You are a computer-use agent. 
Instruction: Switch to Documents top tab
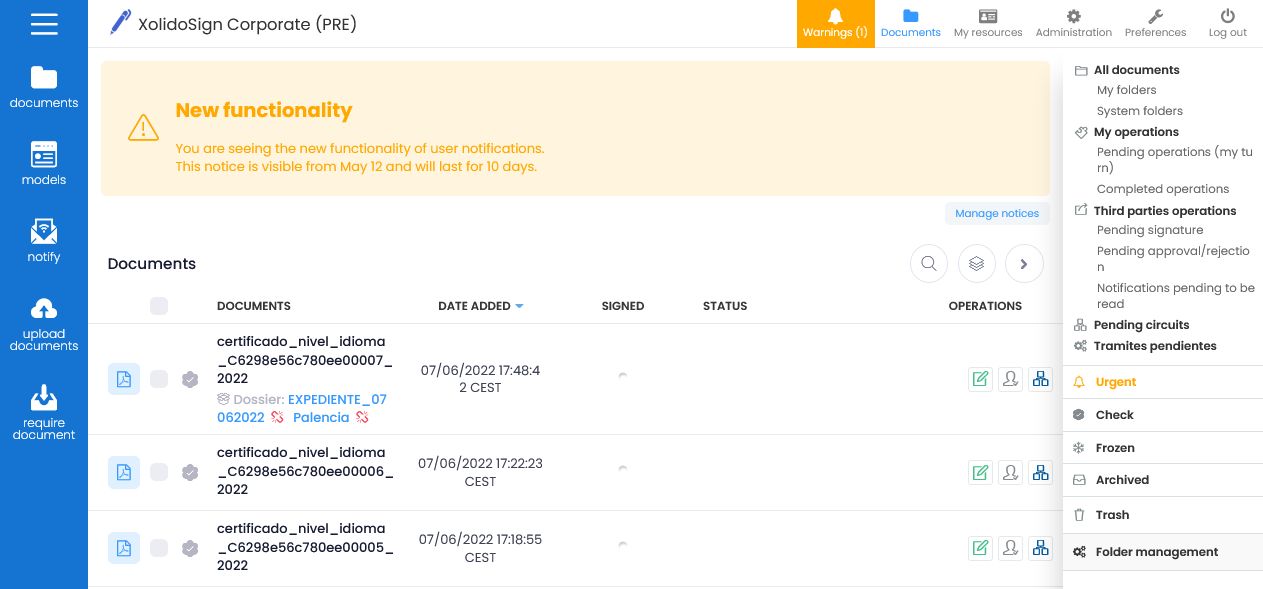click(x=911, y=24)
